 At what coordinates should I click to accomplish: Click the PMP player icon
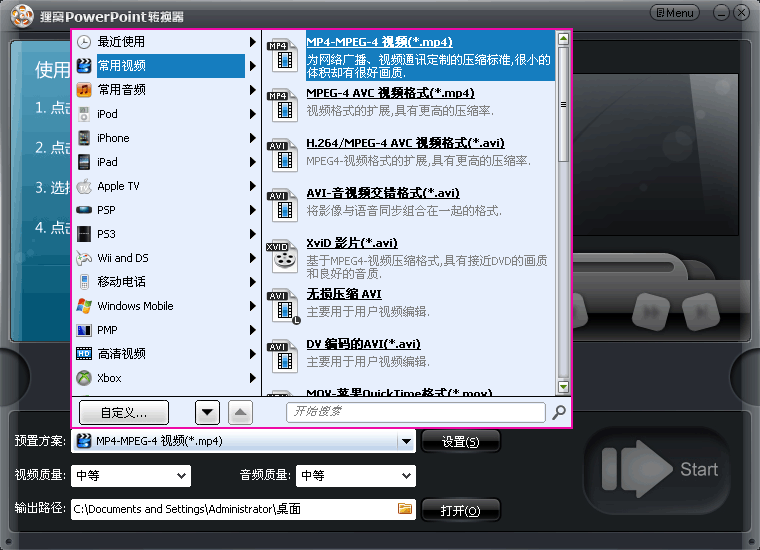[x=84, y=330]
